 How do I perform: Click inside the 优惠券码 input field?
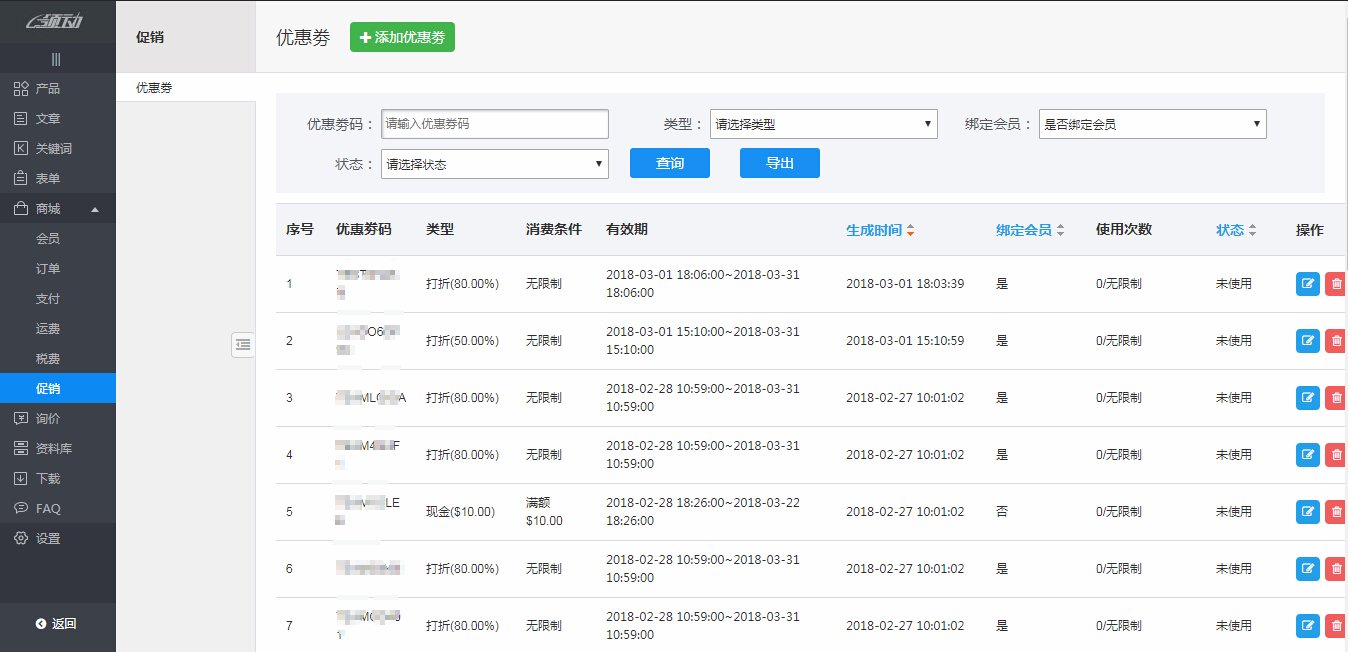coord(494,123)
